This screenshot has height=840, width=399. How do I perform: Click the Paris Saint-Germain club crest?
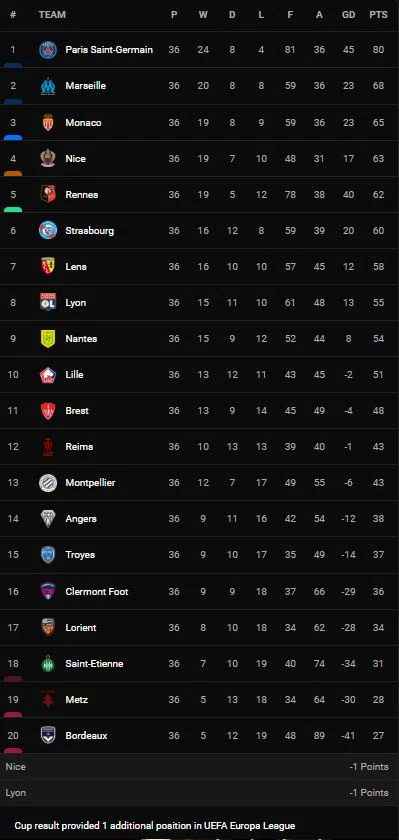pyautogui.click(x=48, y=50)
